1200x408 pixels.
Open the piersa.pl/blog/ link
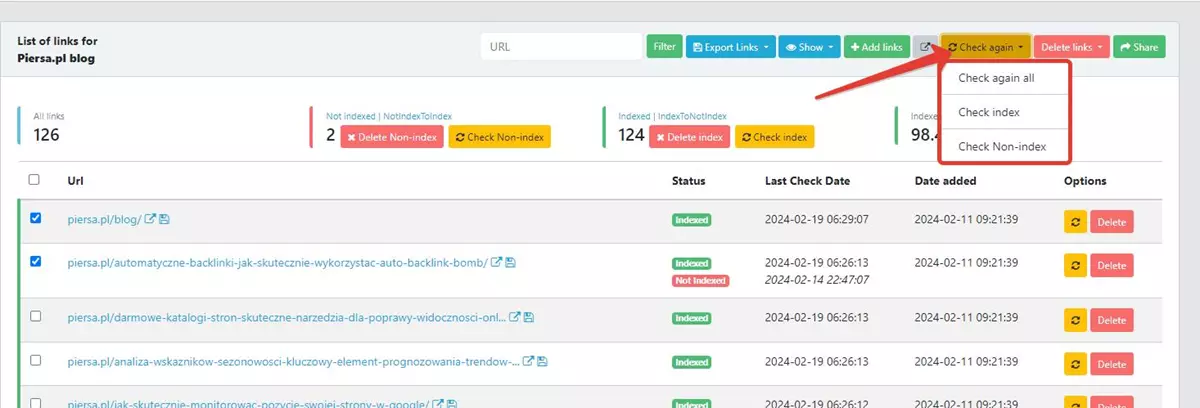click(x=104, y=219)
